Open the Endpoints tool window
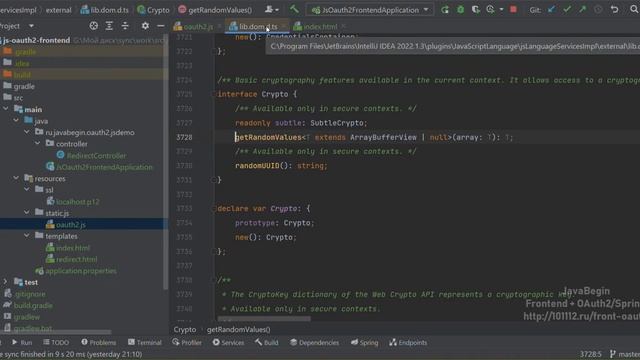Viewport: 640px width, 360px height. point(408,342)
